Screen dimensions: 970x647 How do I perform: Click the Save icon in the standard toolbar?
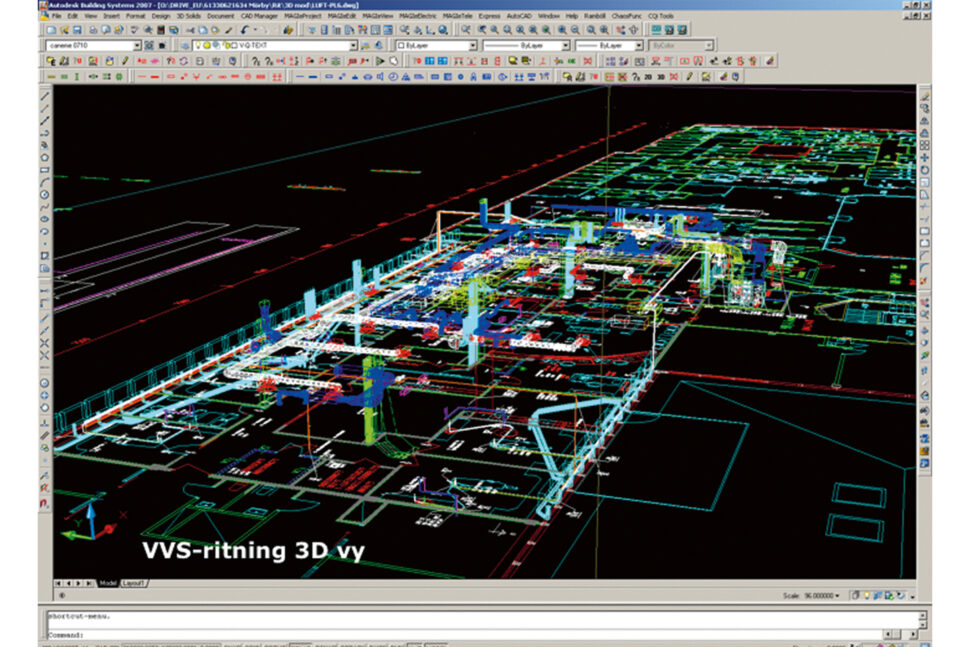point(78,31)
